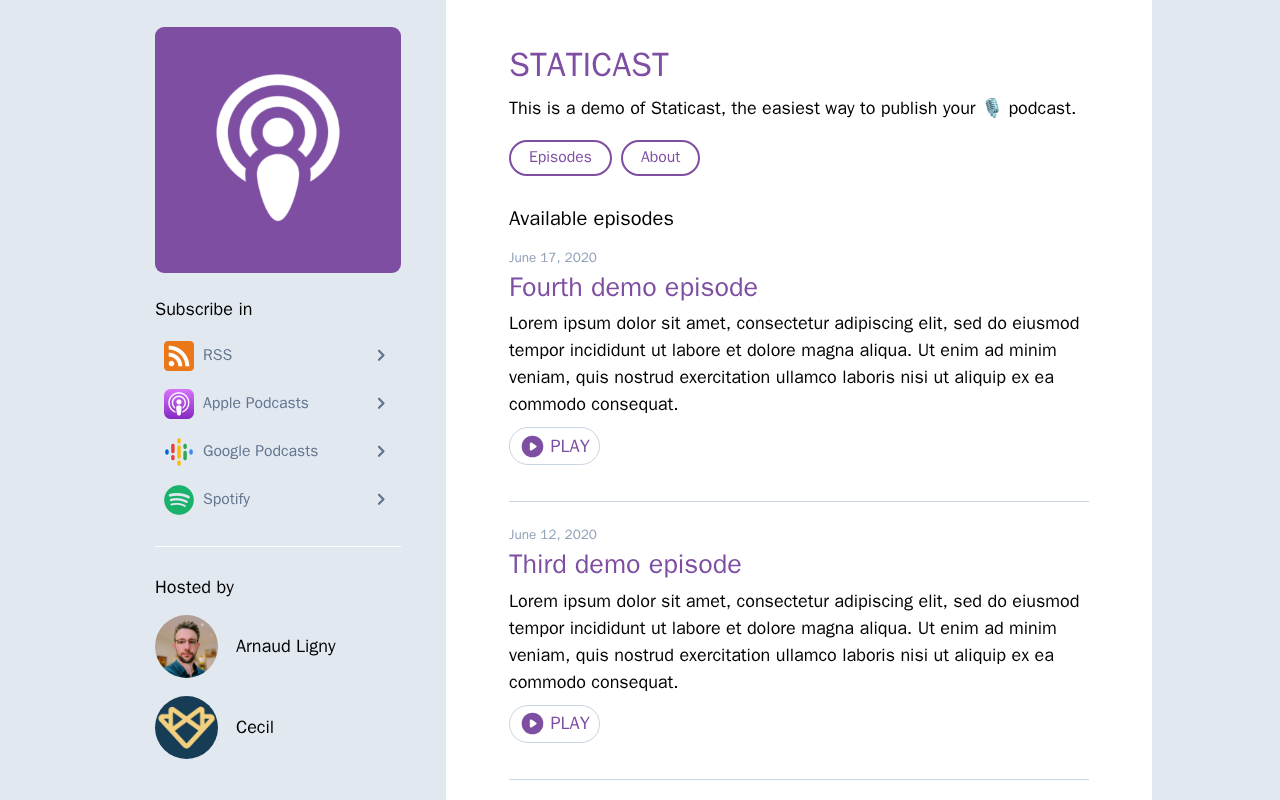The image size is (1280, 800).
Task: Expand the Apple Podcasts chevron arrow
Action: pos(381,403)
